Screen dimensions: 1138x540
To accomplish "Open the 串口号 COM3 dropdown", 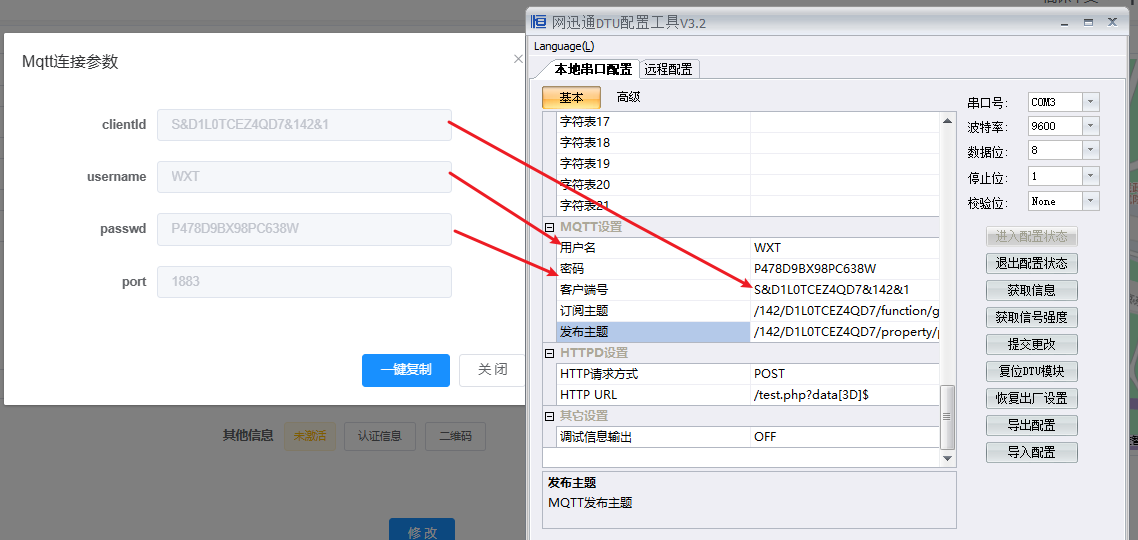I will point(1090,102).
